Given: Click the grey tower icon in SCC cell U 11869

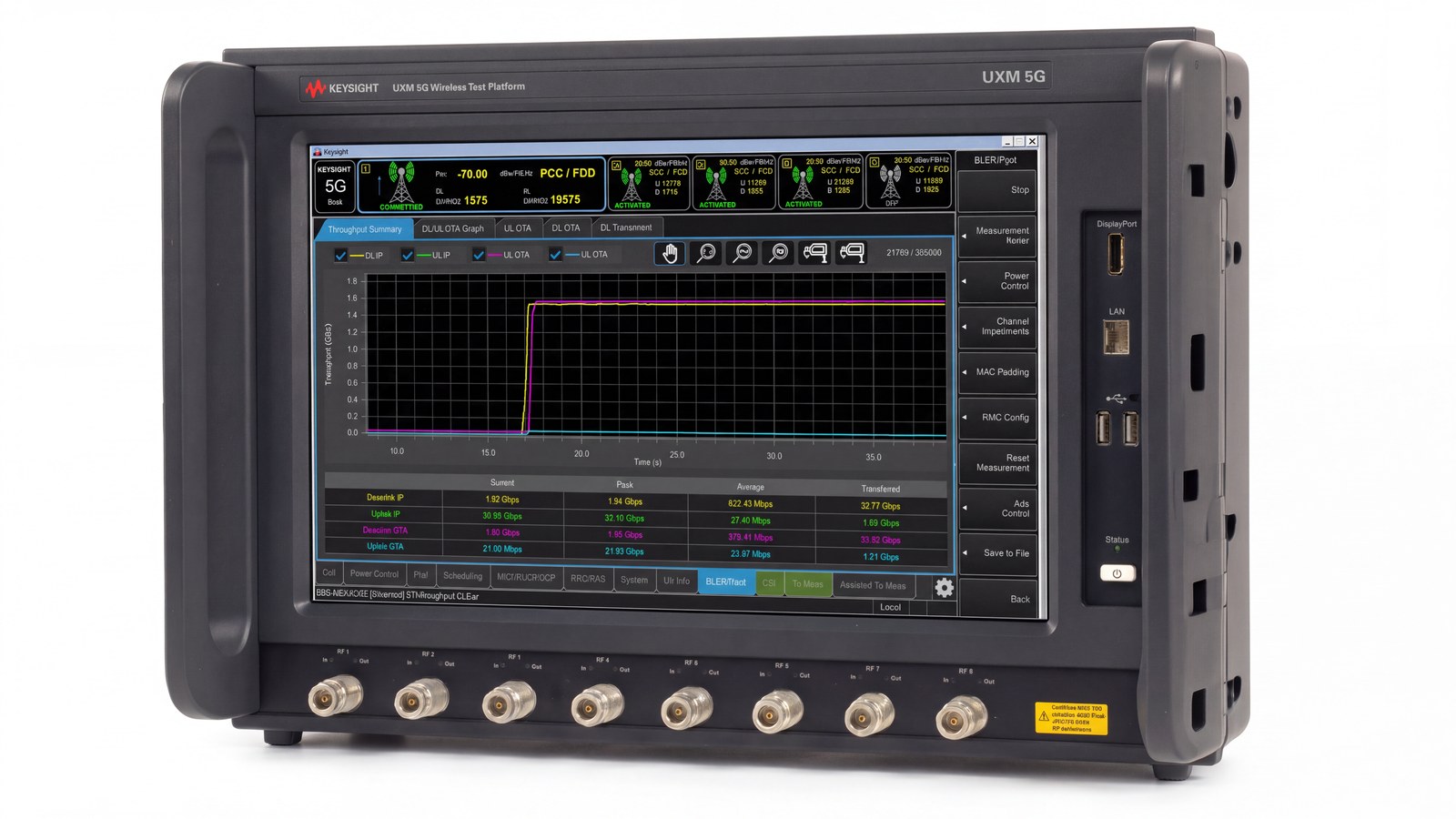Looking at the screenshot, I should click(x=889, y=180).
